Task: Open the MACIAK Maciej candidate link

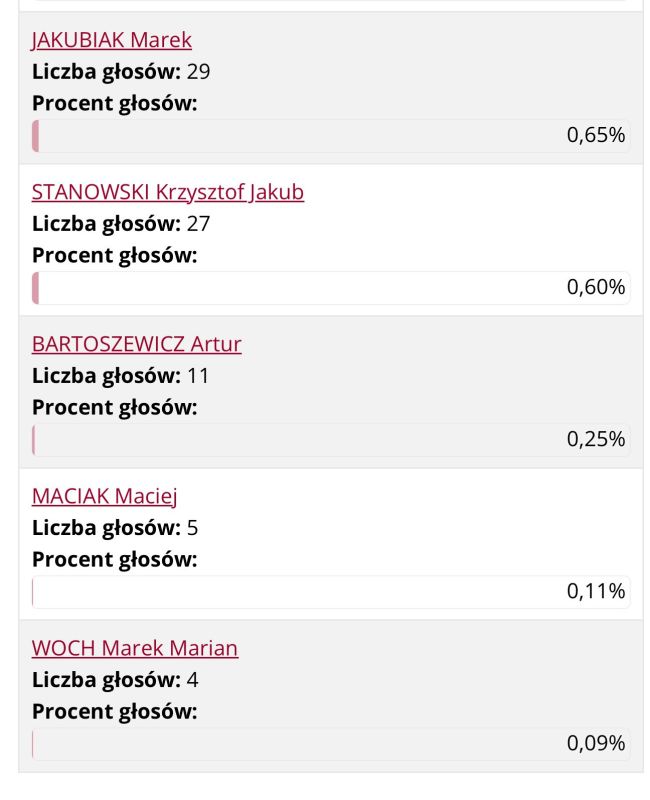Action: pyautogui.click(x=104, y=496)
